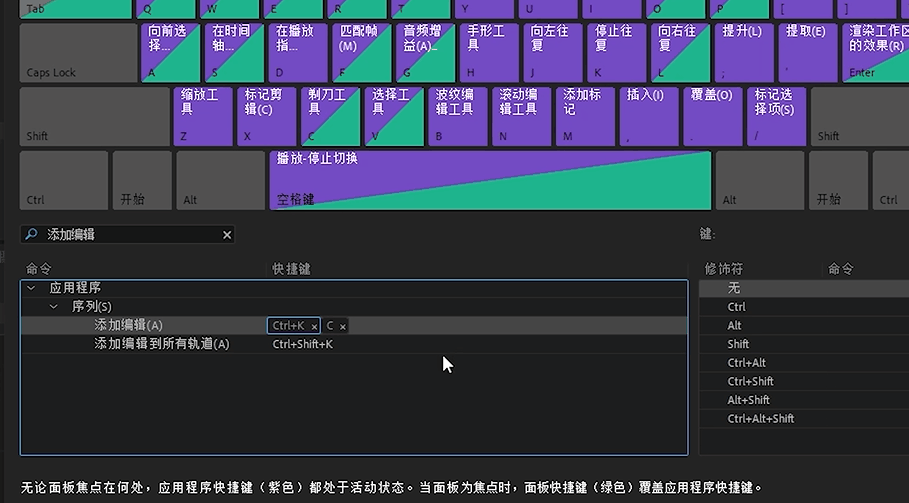Click the comma key labeled 插入(I)
The width and height of the screenshot is (909, 503).
pyautogui.click(x=649, y=116)
